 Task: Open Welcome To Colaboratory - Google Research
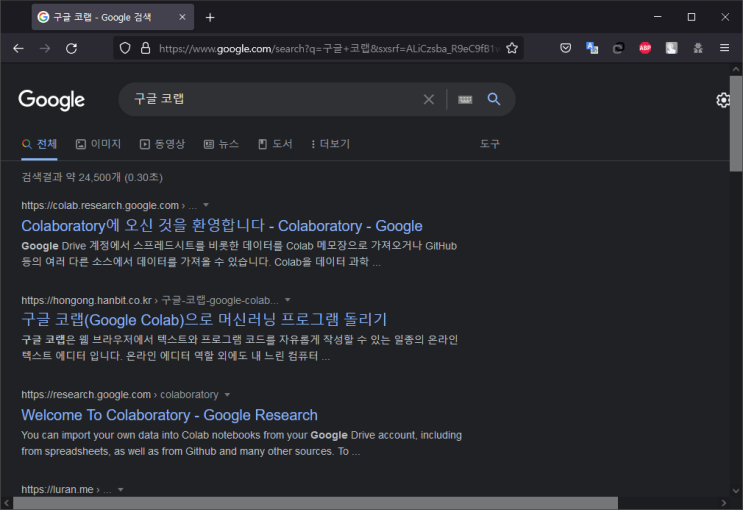pos(169,415)
